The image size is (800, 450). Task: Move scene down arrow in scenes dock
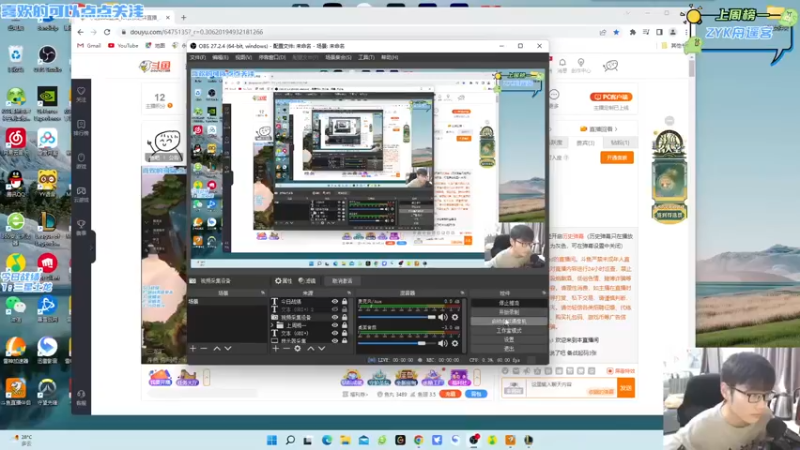[x=228, y=348]
